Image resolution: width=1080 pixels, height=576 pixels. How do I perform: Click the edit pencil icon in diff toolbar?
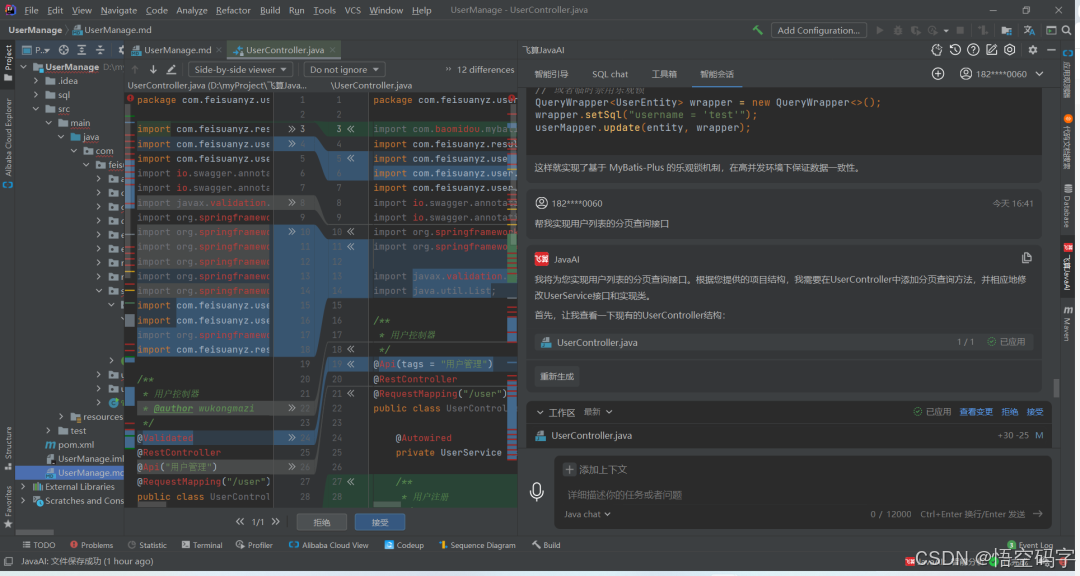172,70
